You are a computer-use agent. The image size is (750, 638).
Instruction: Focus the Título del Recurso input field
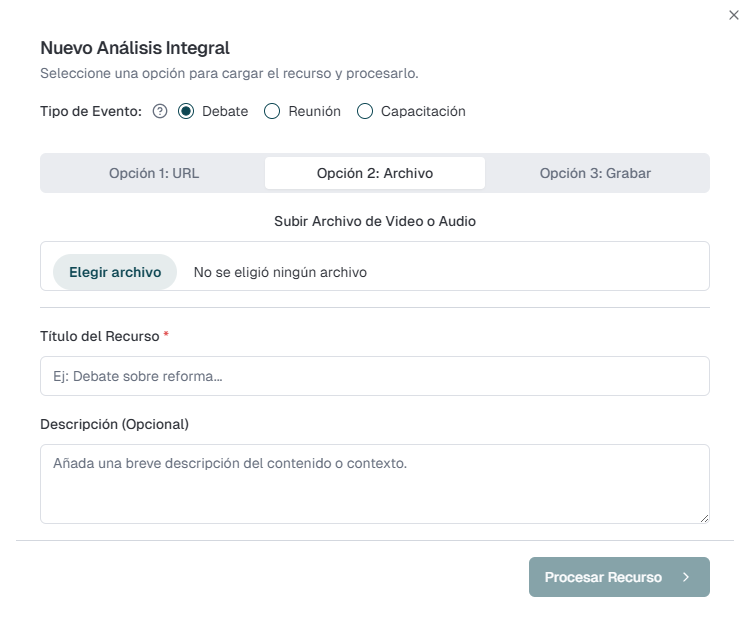(x=375, y=376)
